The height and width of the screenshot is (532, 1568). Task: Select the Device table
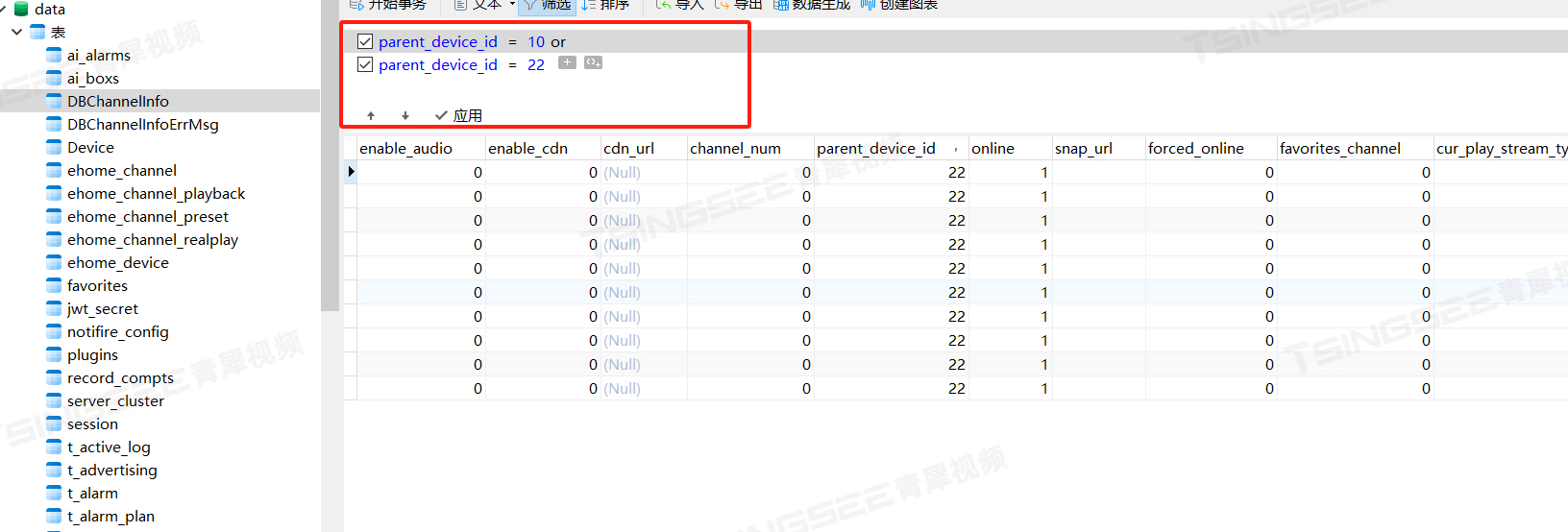(x=90, y=147)
